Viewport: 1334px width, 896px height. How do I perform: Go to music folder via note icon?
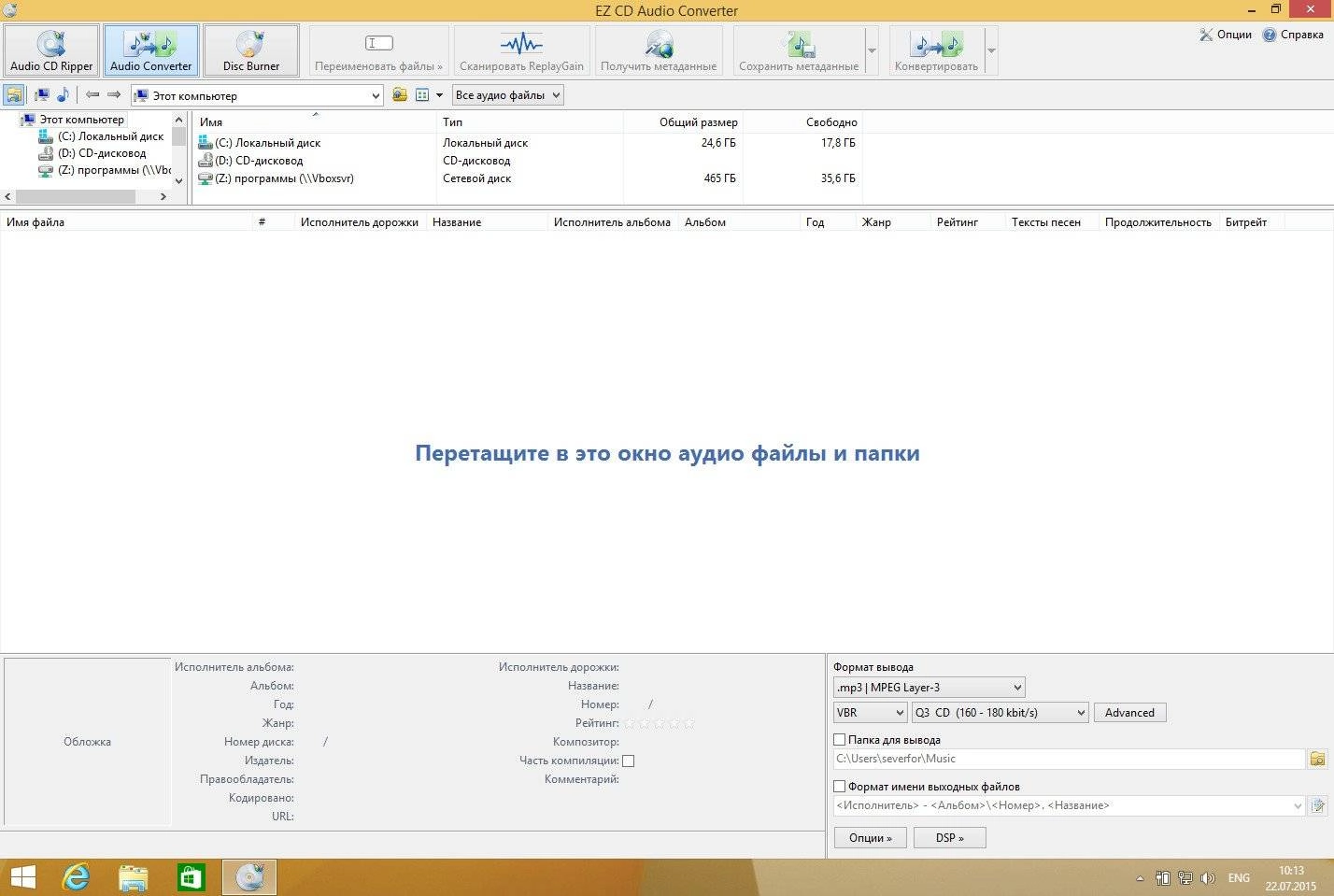[63, 95]
